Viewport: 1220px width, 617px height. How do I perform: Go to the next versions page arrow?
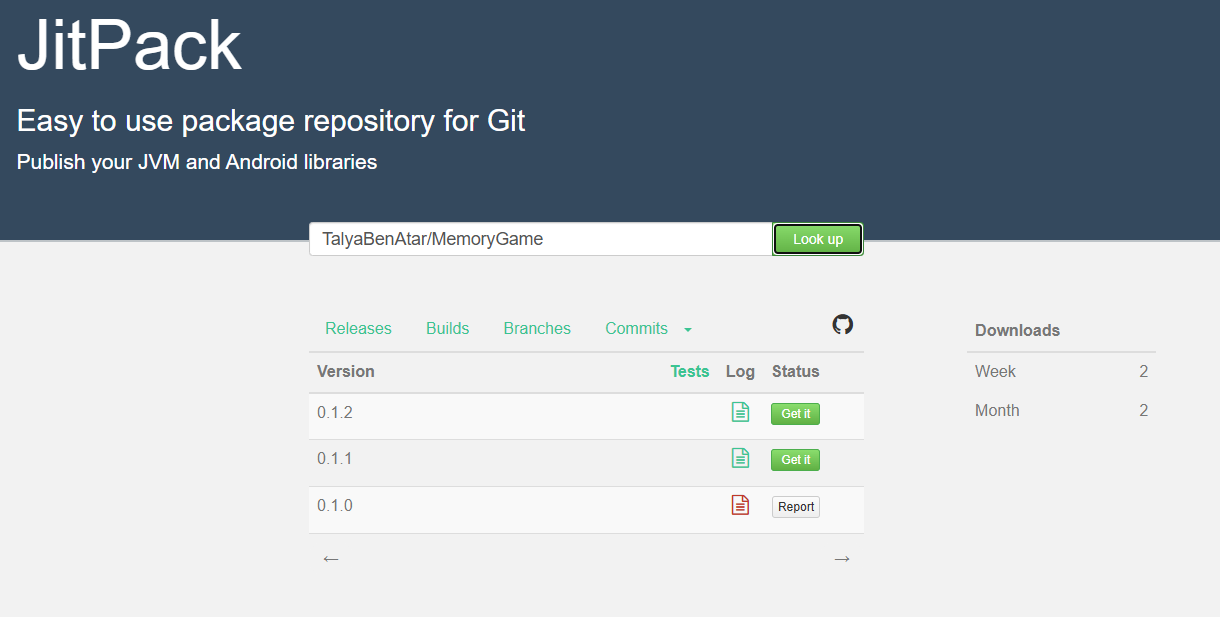(x=842, y=558)
